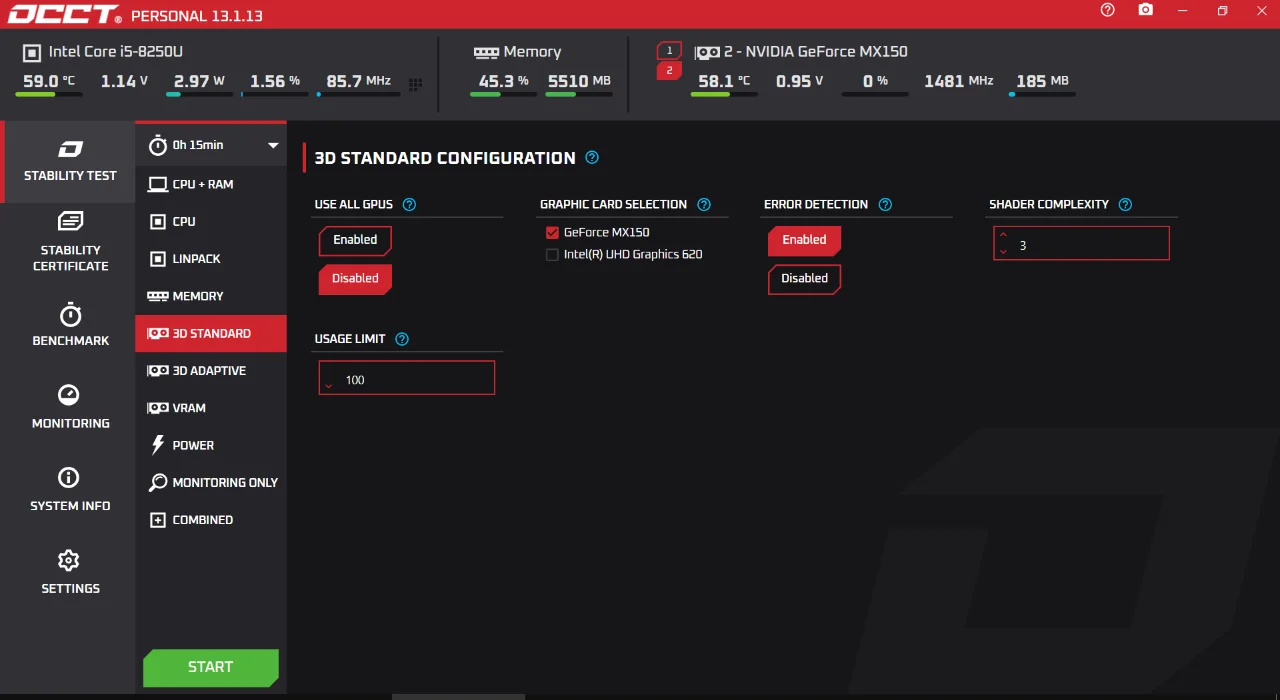Increase shader complexity with up arrow
Screen dimensions: 1280x700
pos(1003,236)
